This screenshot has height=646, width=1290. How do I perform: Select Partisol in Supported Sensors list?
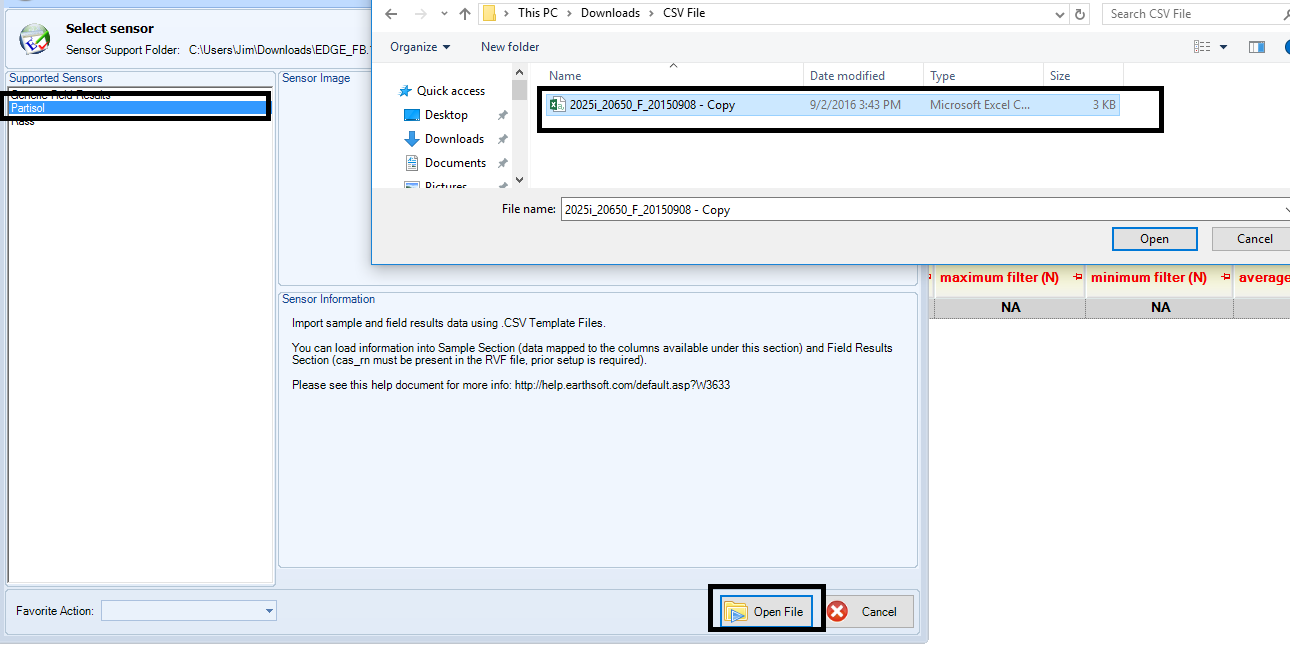(x=28, y=108)
